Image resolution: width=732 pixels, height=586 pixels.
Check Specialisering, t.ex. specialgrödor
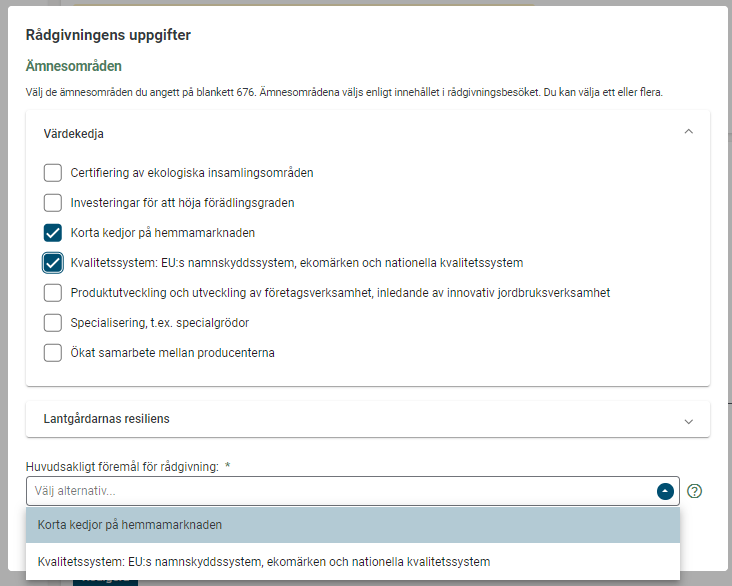point(53,322)
